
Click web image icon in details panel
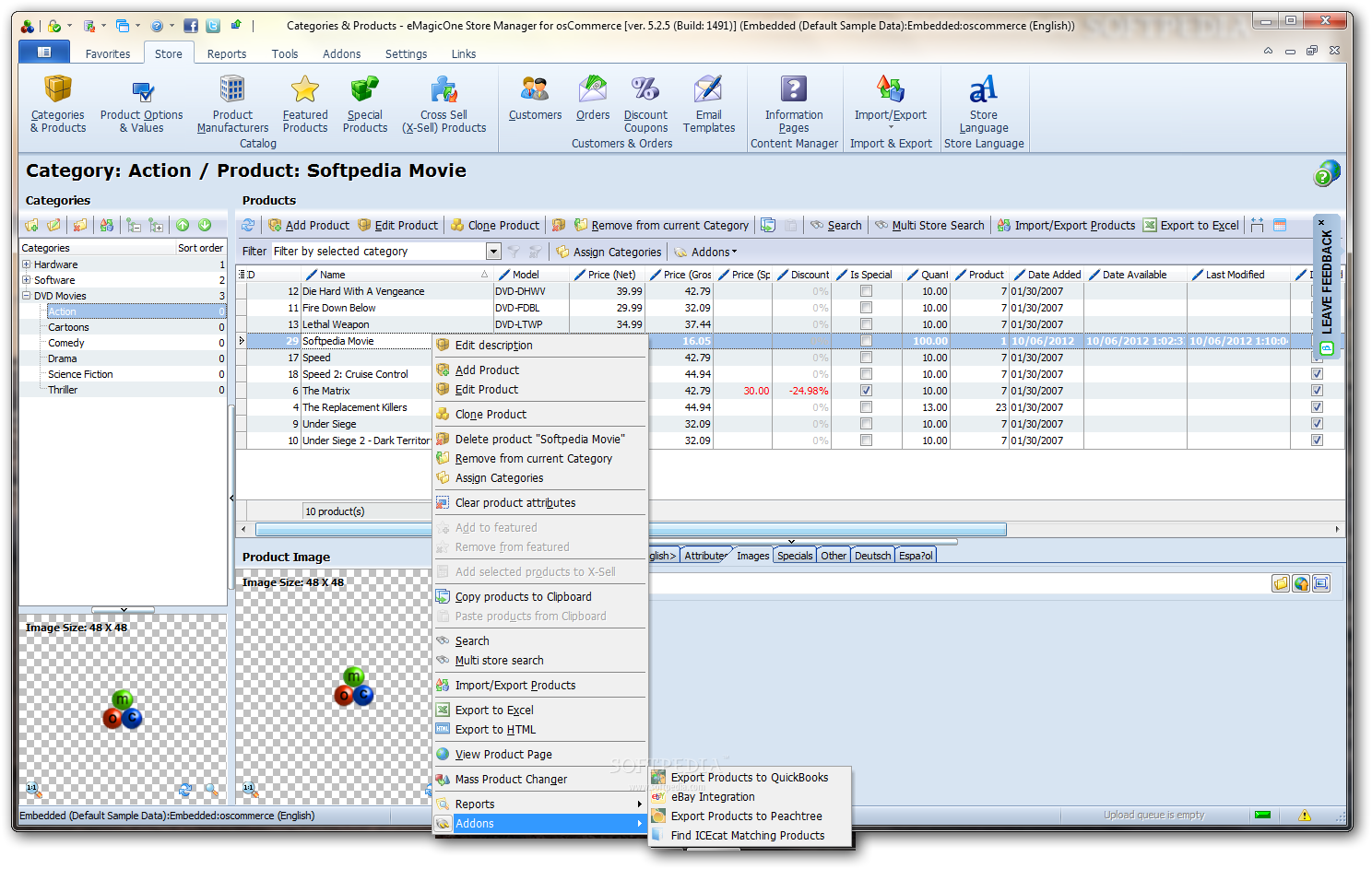tap(1301, 583)
